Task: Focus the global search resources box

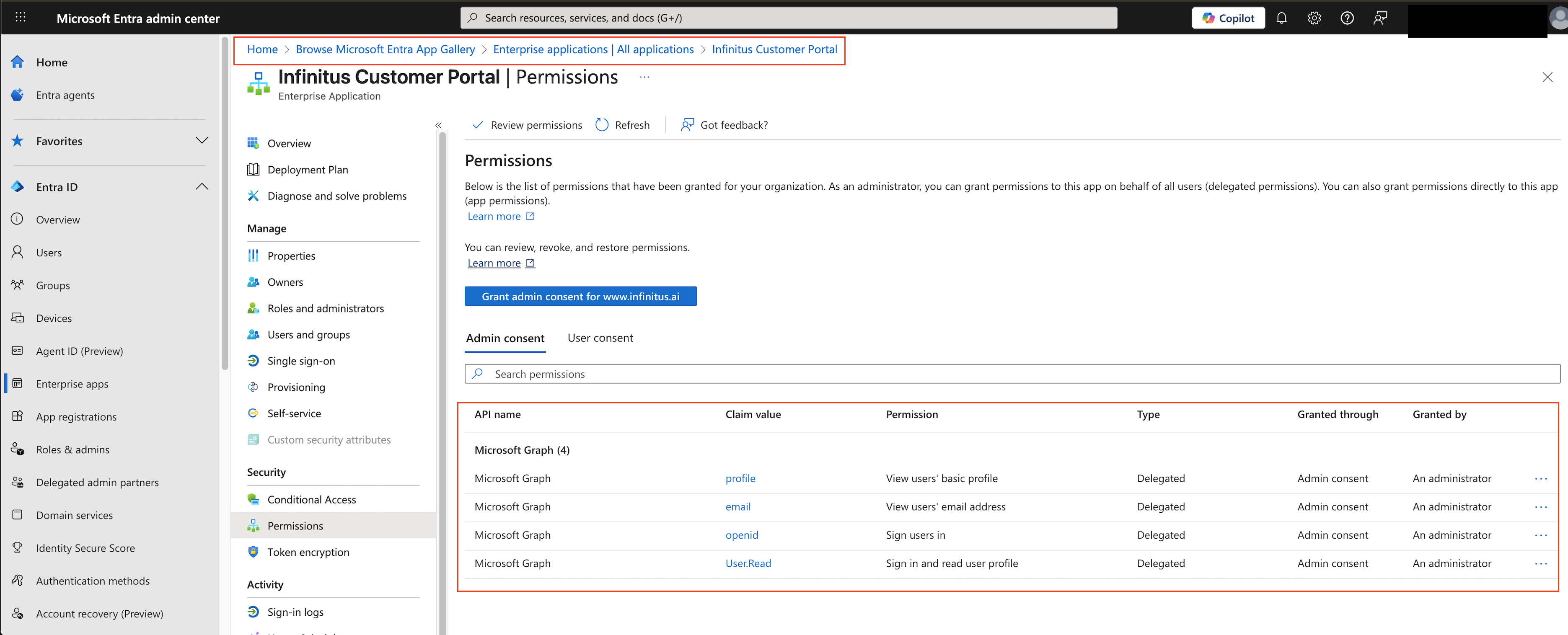Action: tap(789, 18)
